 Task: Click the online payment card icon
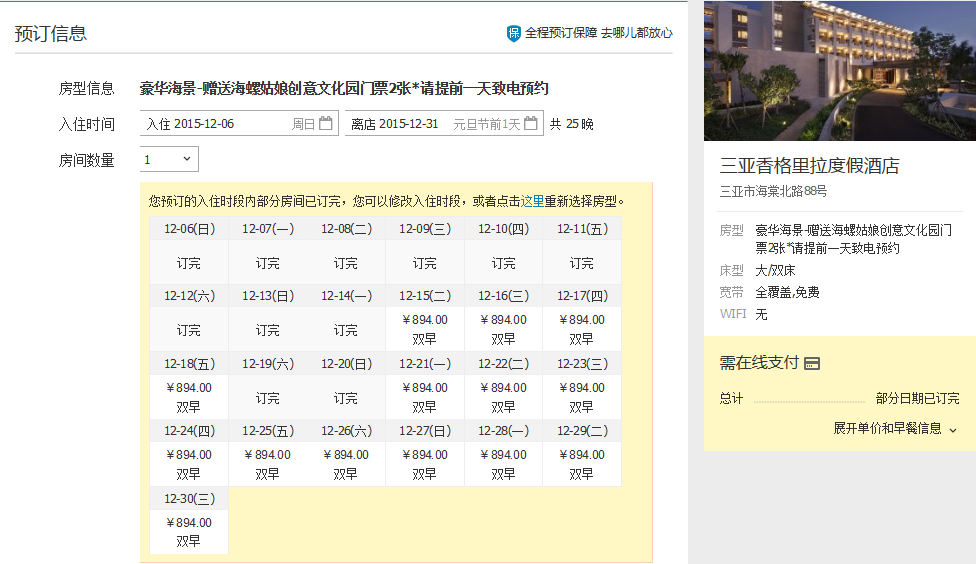812,363
